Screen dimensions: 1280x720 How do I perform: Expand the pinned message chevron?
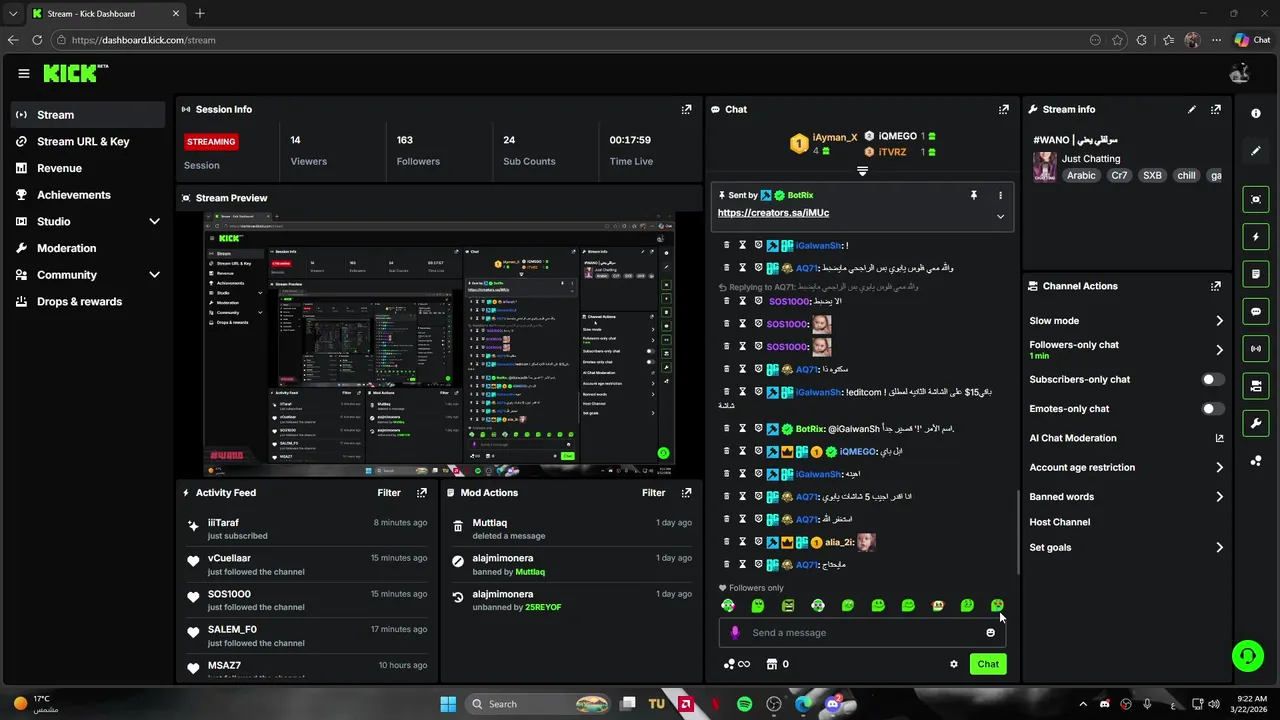1000,217
